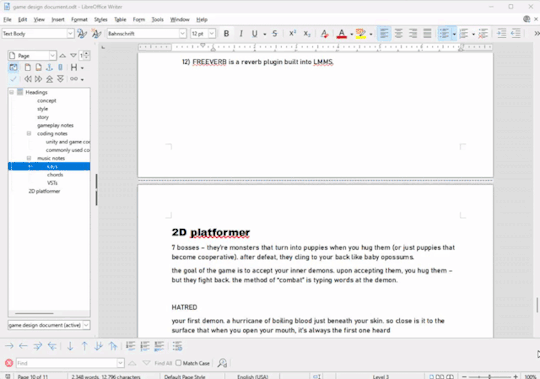
Task: Go to previous page in Navigator
Action: [x=62, y=55]
